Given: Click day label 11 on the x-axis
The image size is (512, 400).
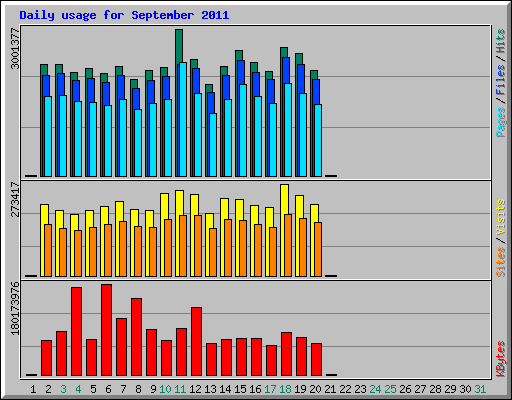Looking at the screenshot, I should 180,389.
